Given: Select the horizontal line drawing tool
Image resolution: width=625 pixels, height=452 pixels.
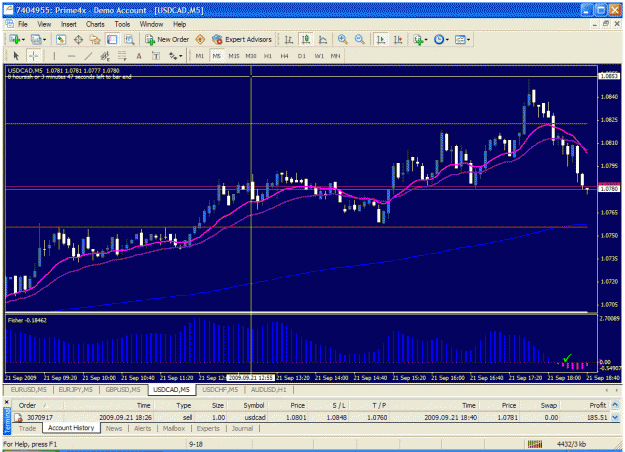Looking at the screenshot, I should point(71,56).
